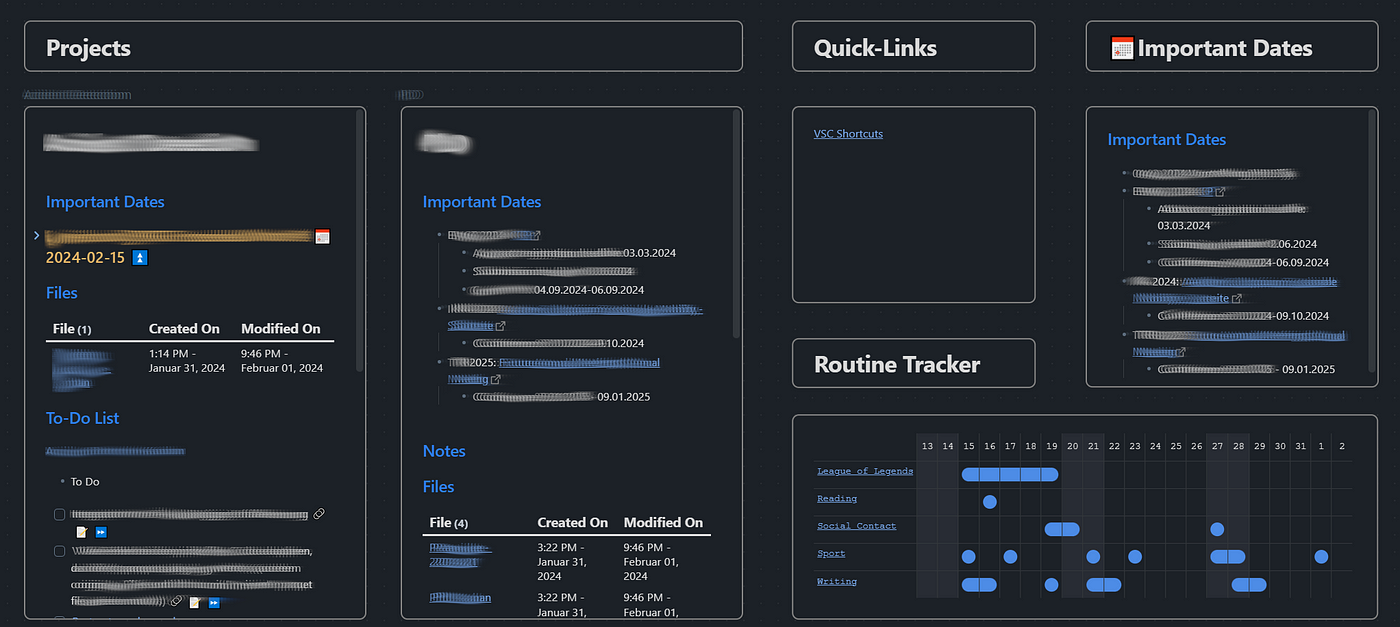Screen dimensions: 1400x627
Task: Check the second to-do checkbox
Action: 60,551
